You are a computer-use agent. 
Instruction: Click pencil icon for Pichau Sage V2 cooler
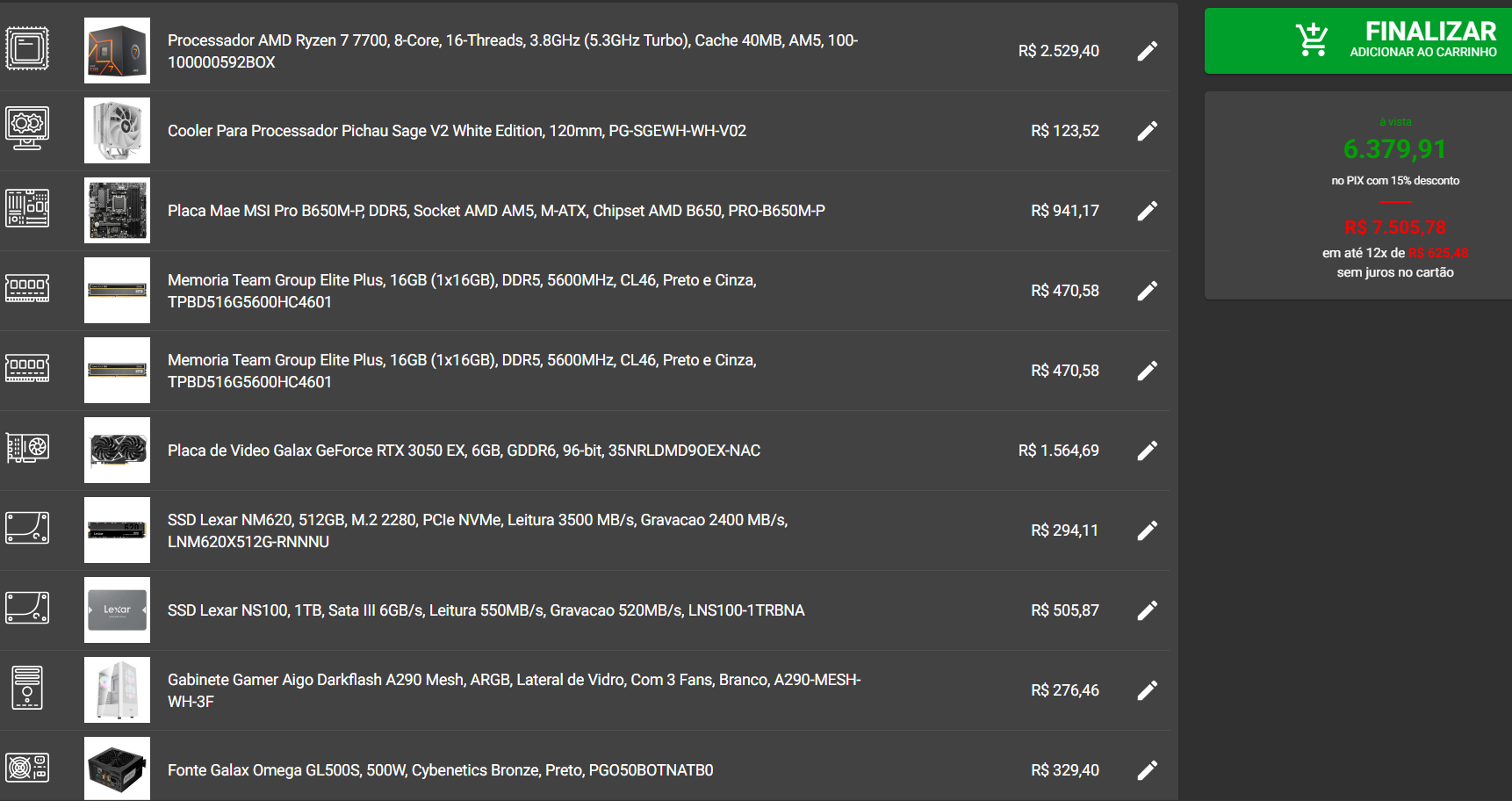pyautogui.click(x=1147, y=131)
